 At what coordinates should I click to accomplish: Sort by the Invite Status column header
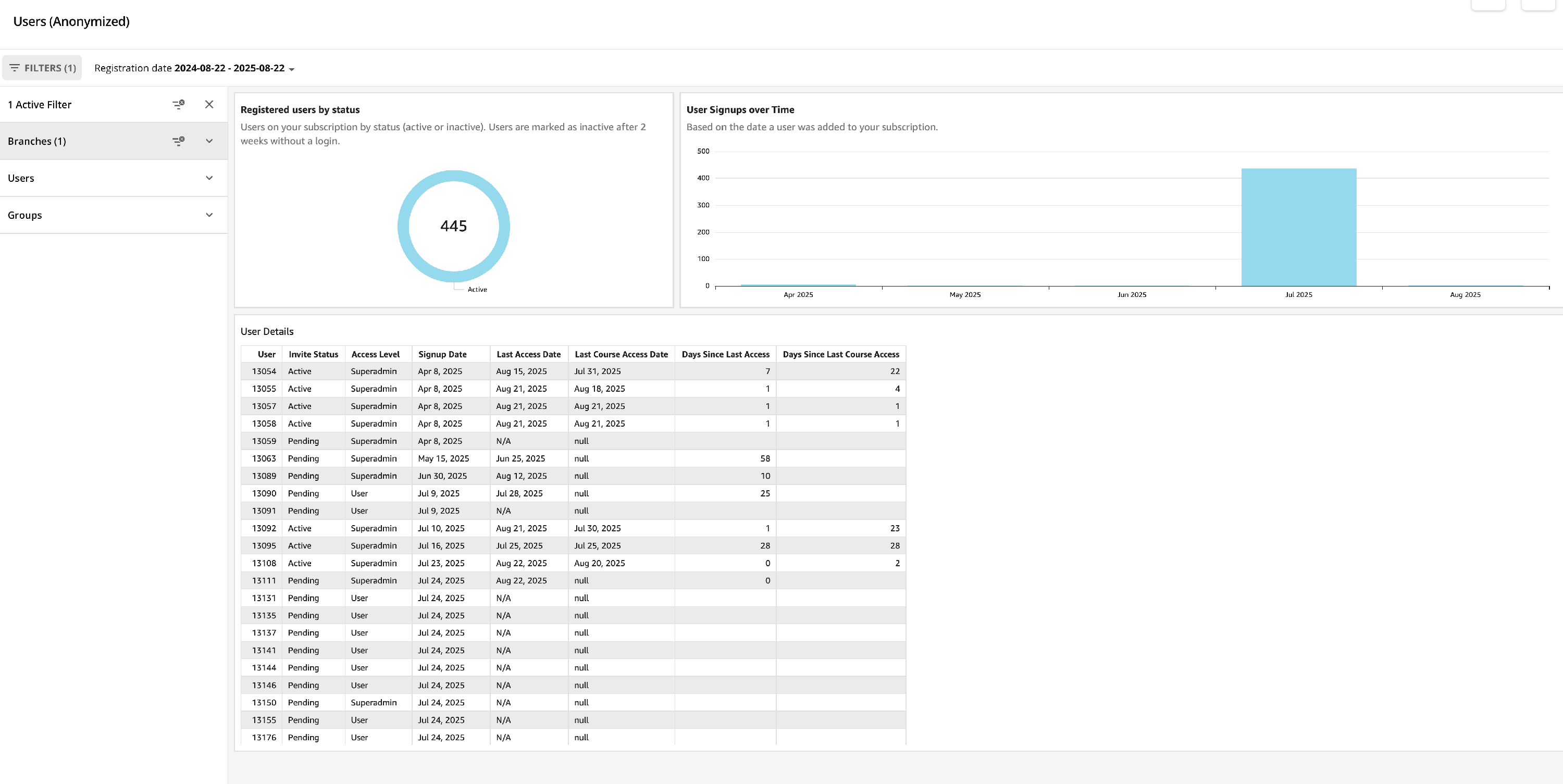(313, 354)
